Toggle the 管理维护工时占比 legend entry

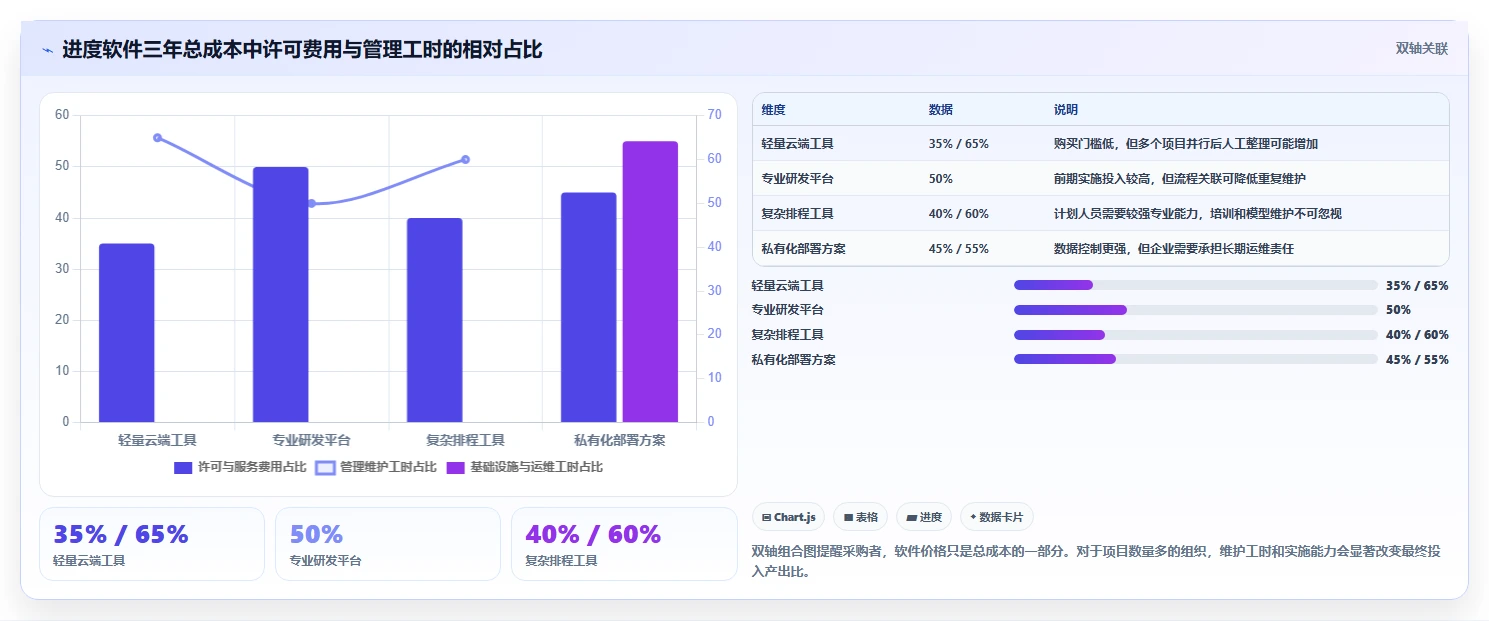tap(376, 467)
